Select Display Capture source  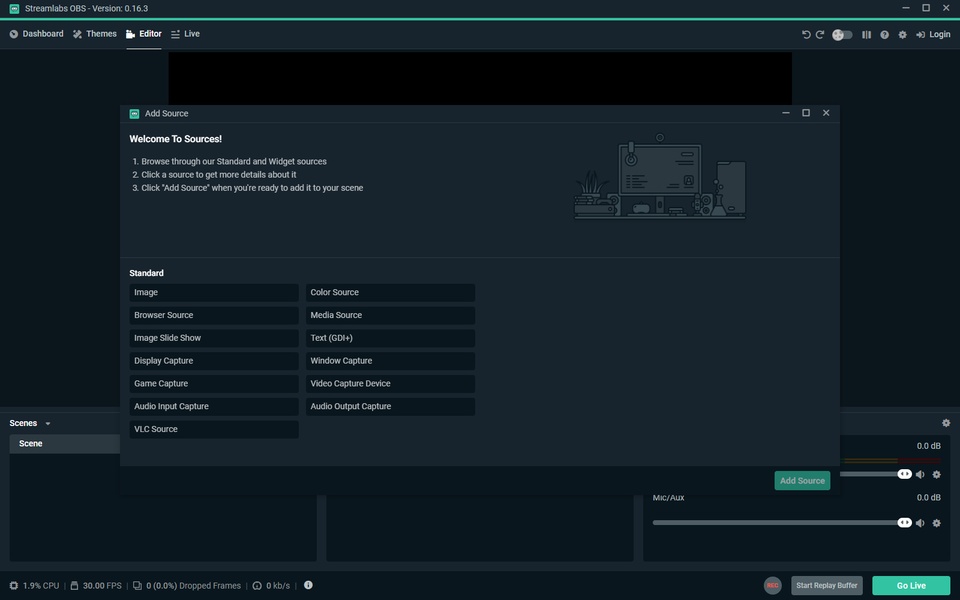pyautogui.click(x=214, y=361)
